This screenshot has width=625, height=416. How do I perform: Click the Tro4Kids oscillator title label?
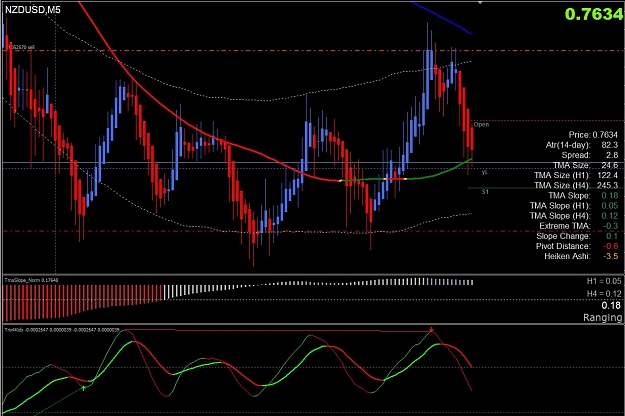pos(62,330)
